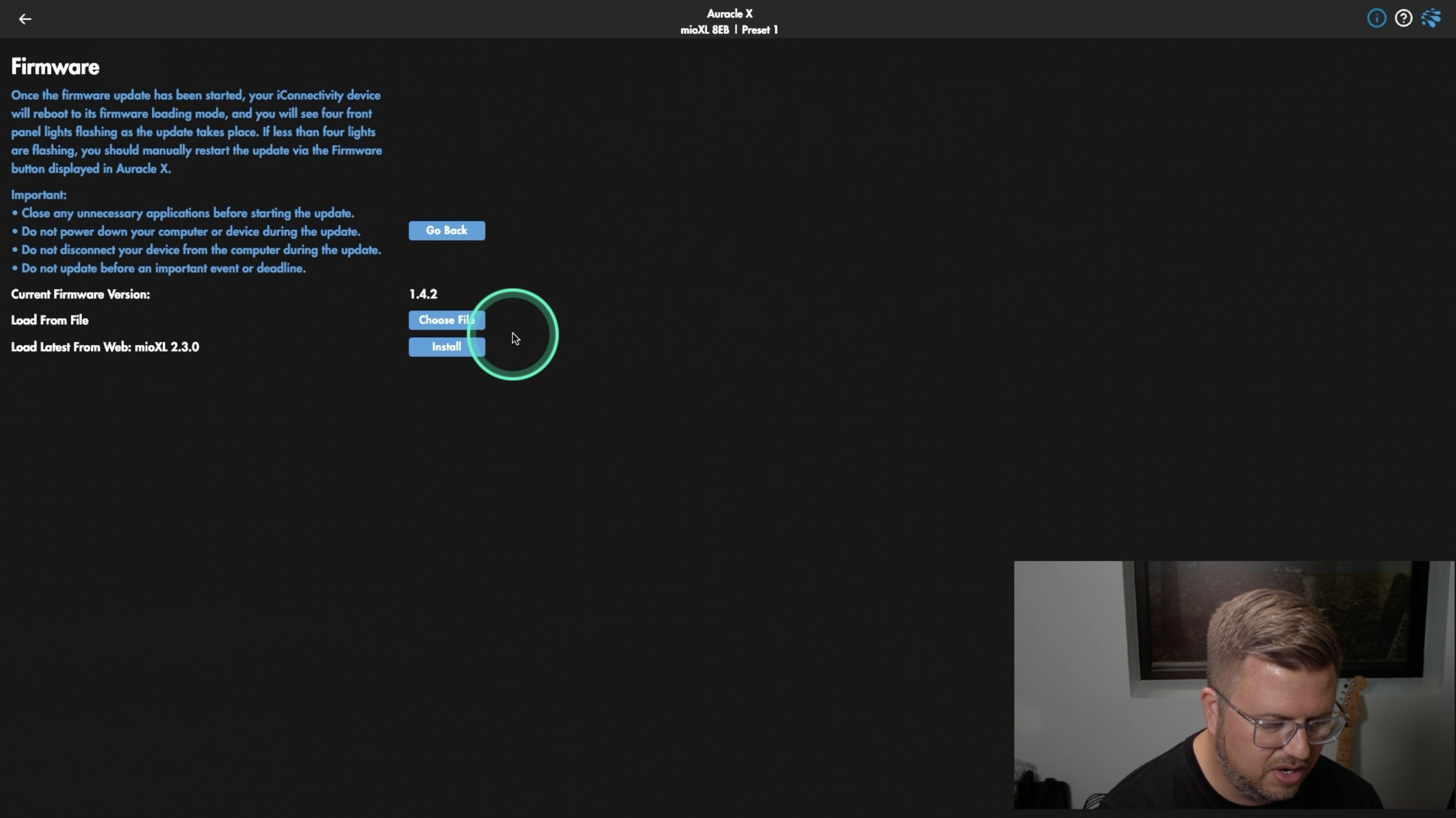Click the back arrow icon

tap(25, 19)
